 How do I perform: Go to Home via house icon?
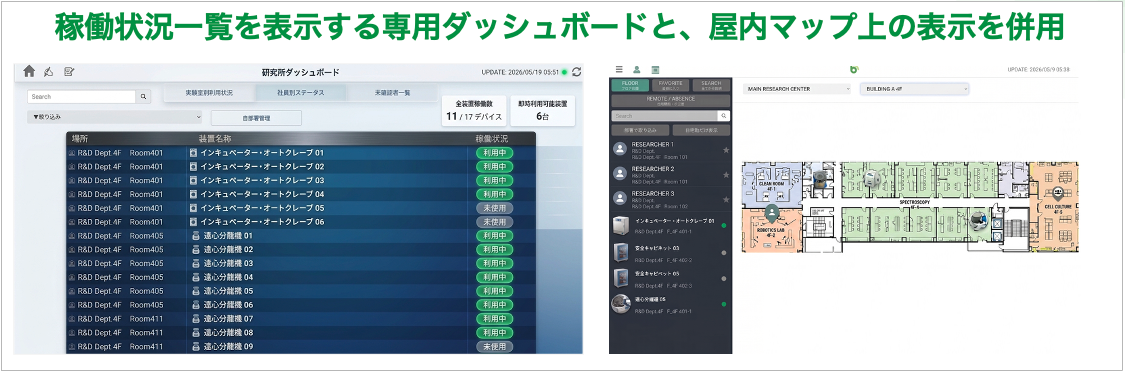(29, 71)
